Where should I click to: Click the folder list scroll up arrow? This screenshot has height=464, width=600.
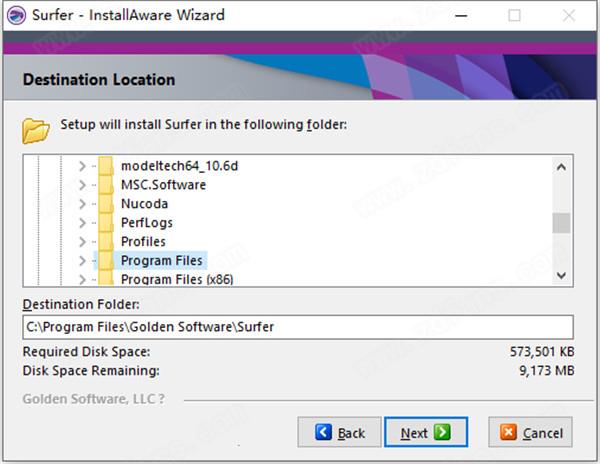point(561,167)
